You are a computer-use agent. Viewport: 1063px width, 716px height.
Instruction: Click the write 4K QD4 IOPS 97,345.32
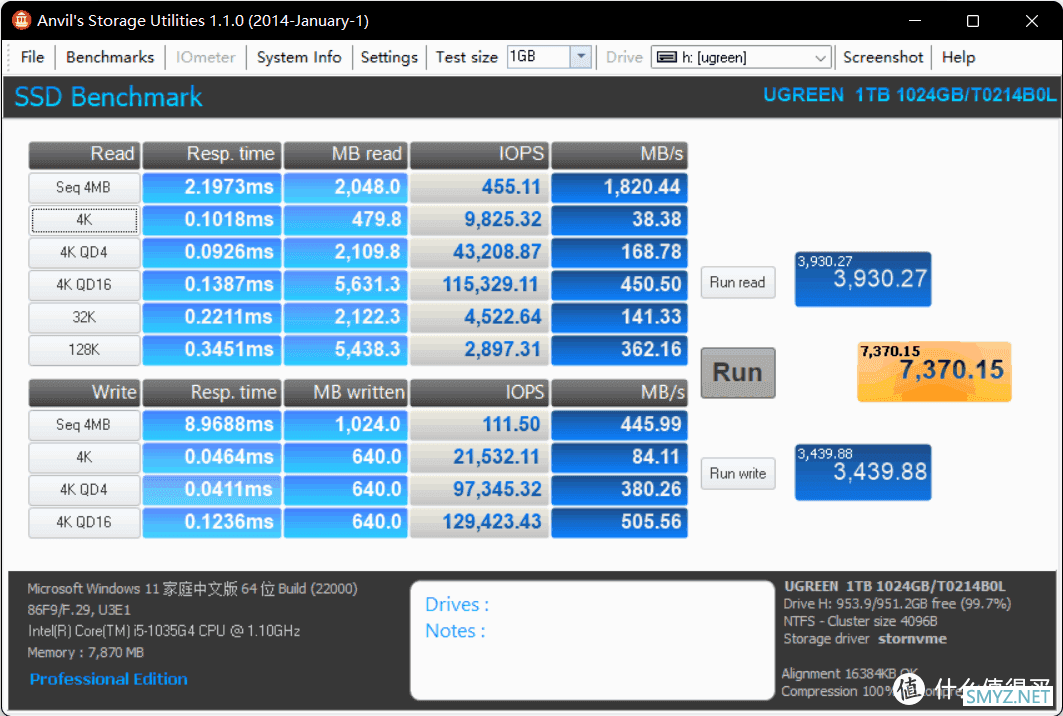click(479, 490)
